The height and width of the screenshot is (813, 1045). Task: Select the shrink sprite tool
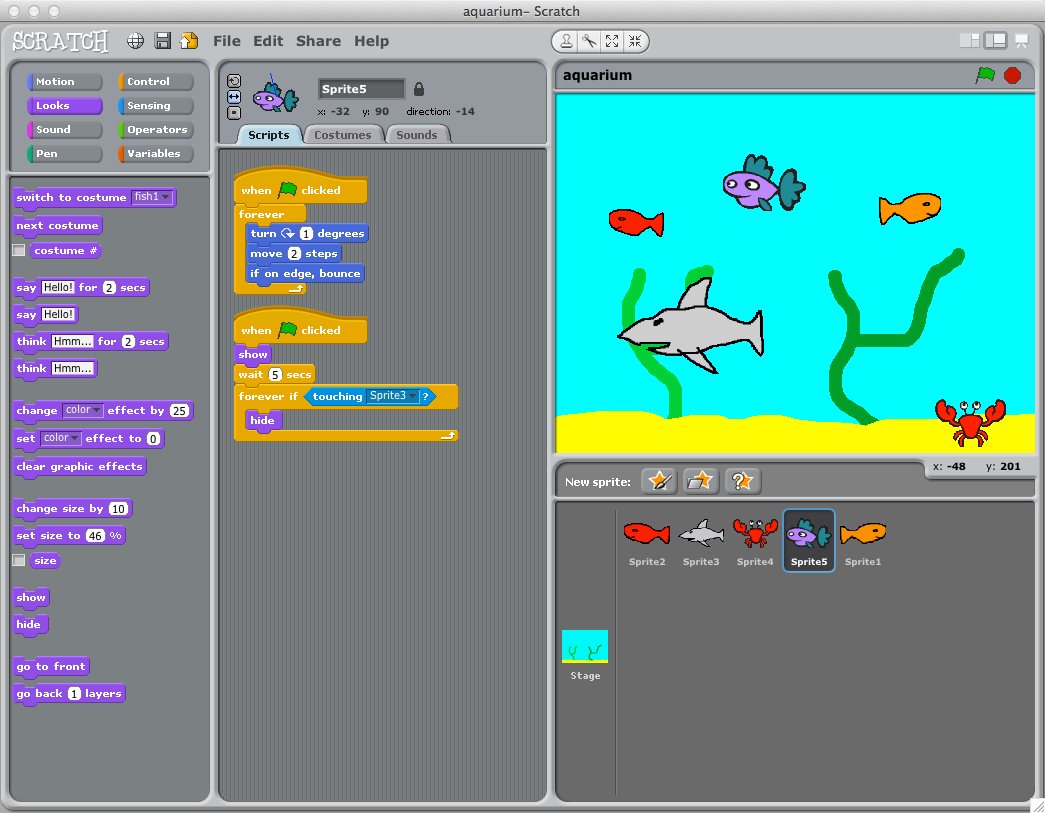pos(635,41)
